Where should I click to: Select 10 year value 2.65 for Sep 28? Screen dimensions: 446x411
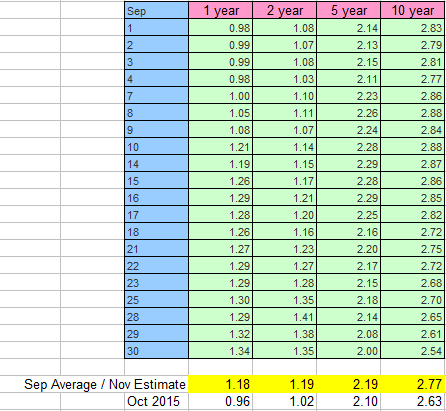pos(413,316)
